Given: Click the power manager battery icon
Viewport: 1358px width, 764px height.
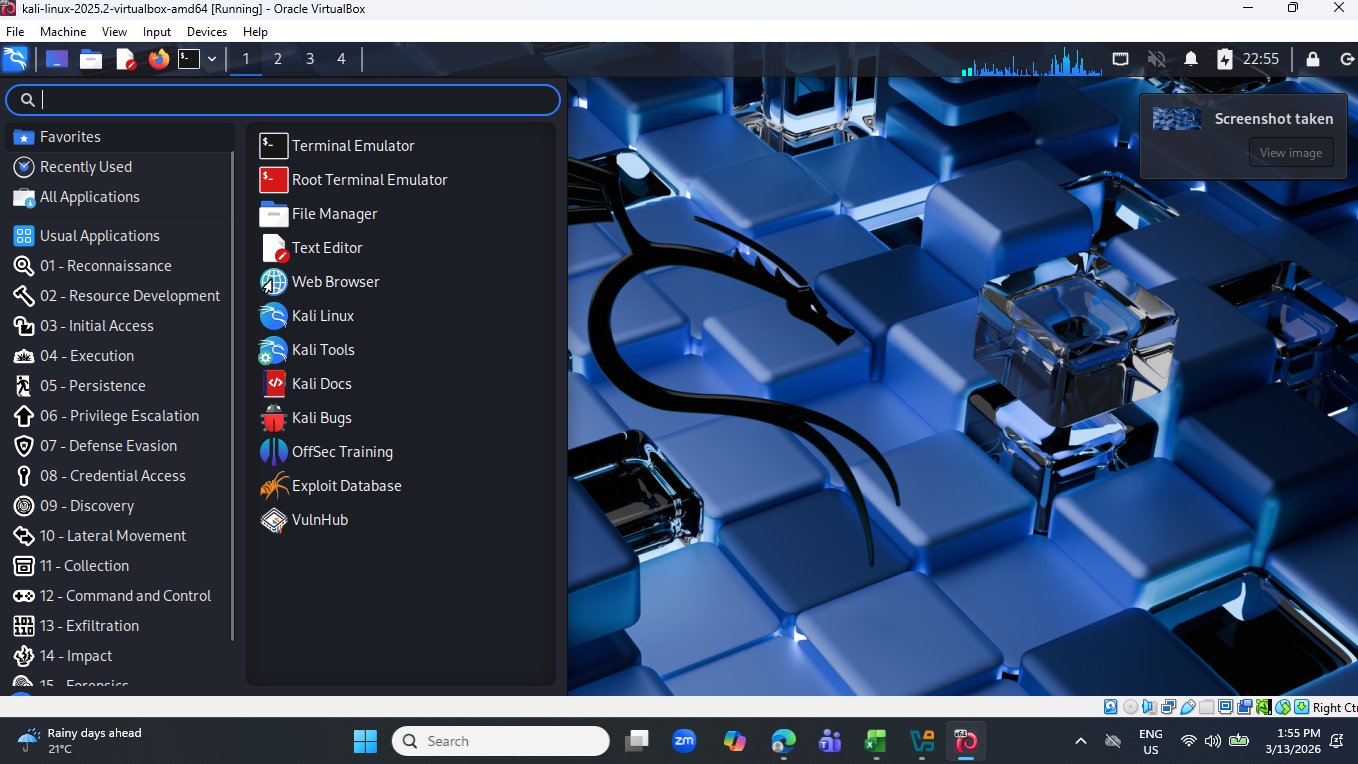Looking at the screenshot, I should pos(1225,59).
